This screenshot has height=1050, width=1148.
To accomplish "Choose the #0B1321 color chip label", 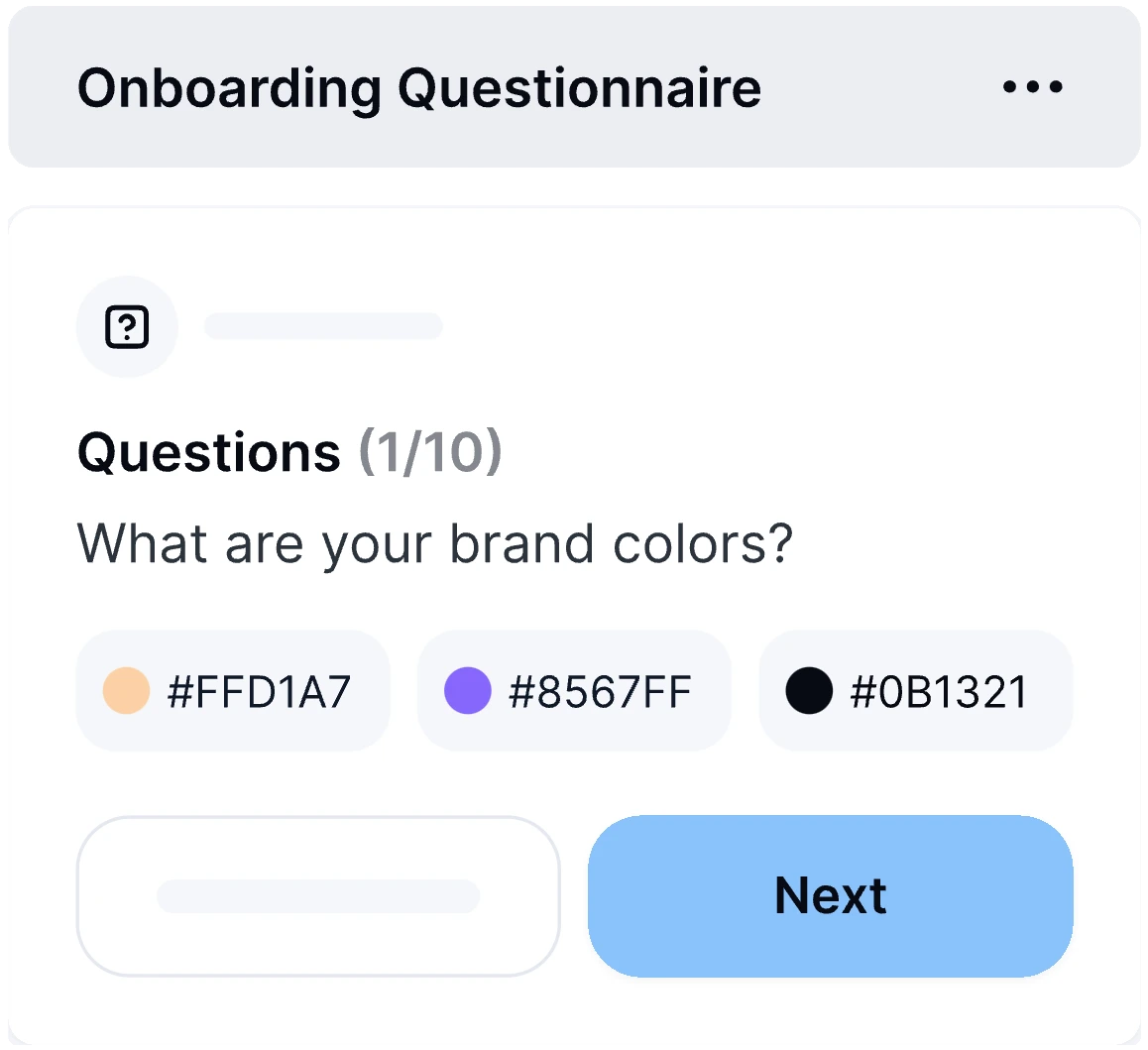I will coord(940,692).
